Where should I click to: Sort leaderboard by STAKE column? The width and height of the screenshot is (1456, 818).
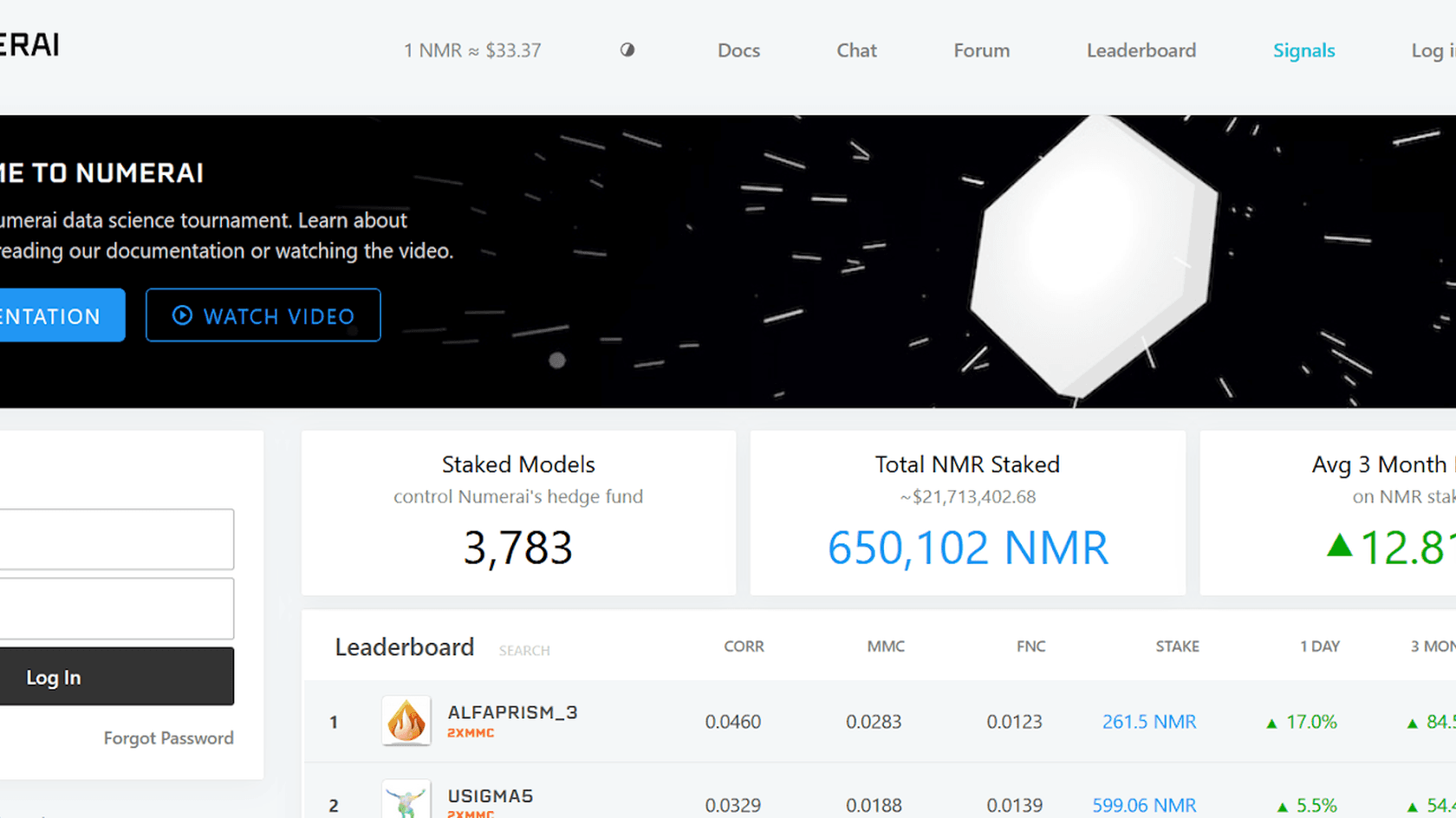point(1177,646)
